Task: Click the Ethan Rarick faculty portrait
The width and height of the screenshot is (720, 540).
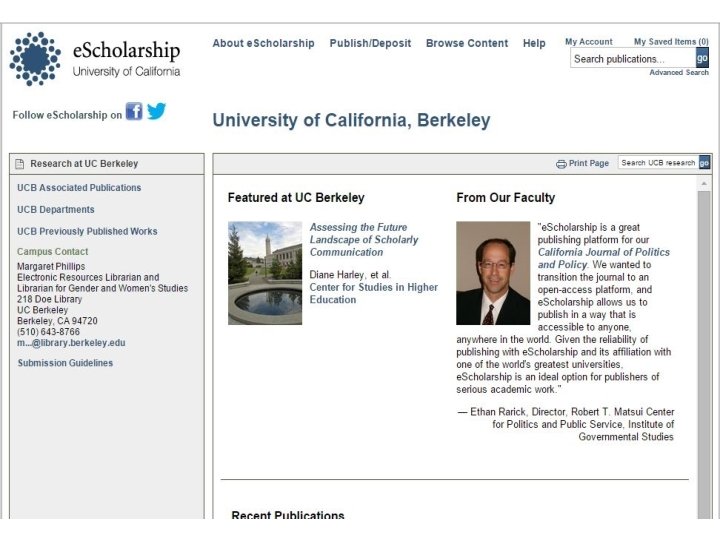Action: (x=493, y=272)
